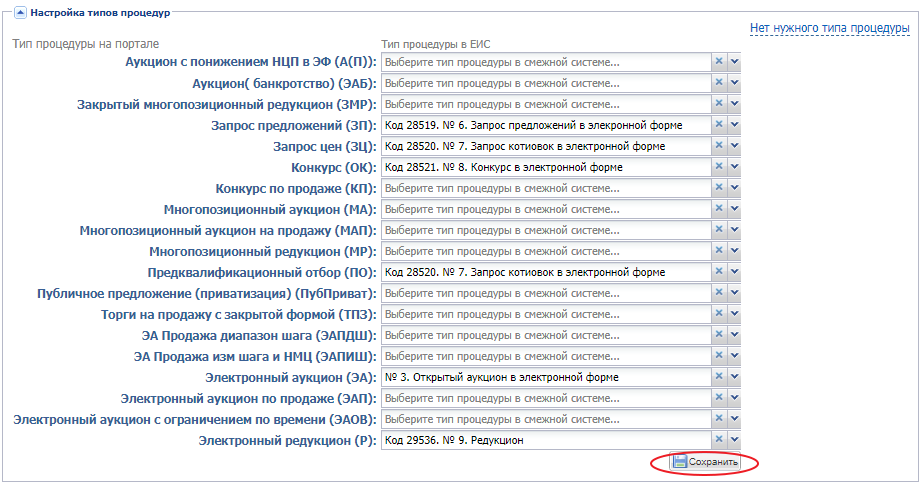
Task: Click X icon in Многопозиционный аукцион (МА) row
Action: click(718, 209)
